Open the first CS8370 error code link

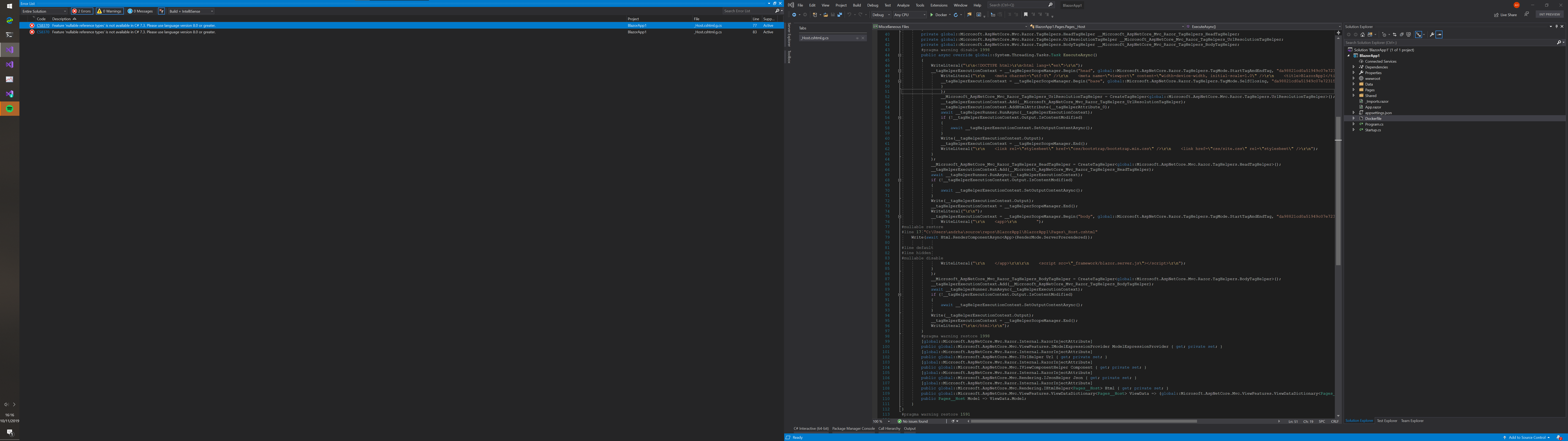pyautogui.click(x=43, y=26)
